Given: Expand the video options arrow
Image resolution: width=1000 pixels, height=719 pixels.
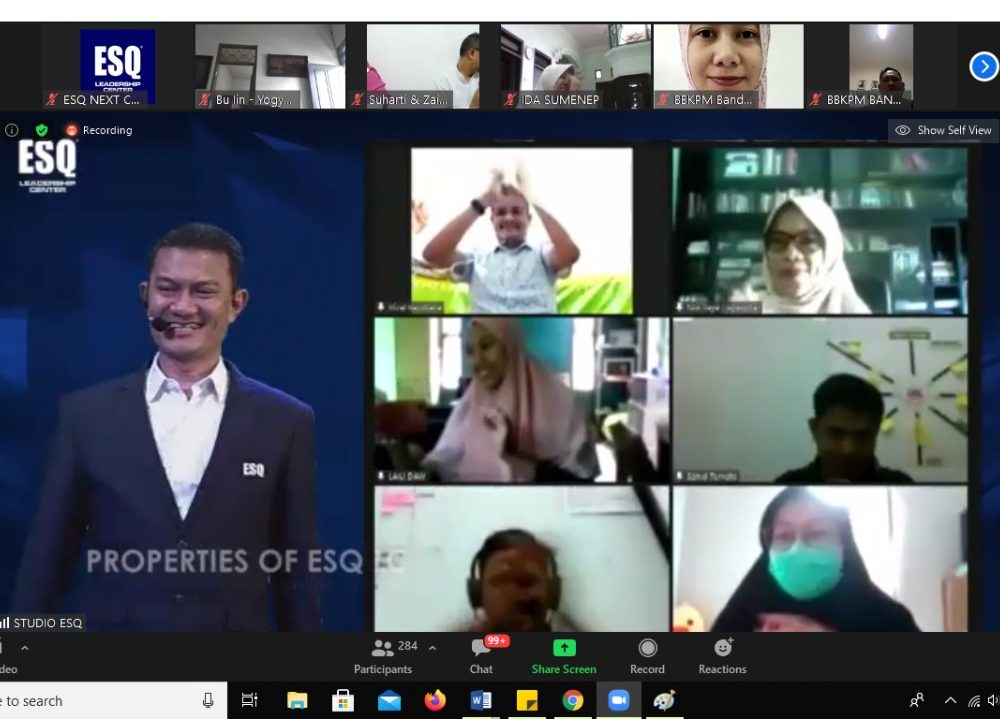Looking at the screenshot, I should pyautogui.click(x=25, y=648).
